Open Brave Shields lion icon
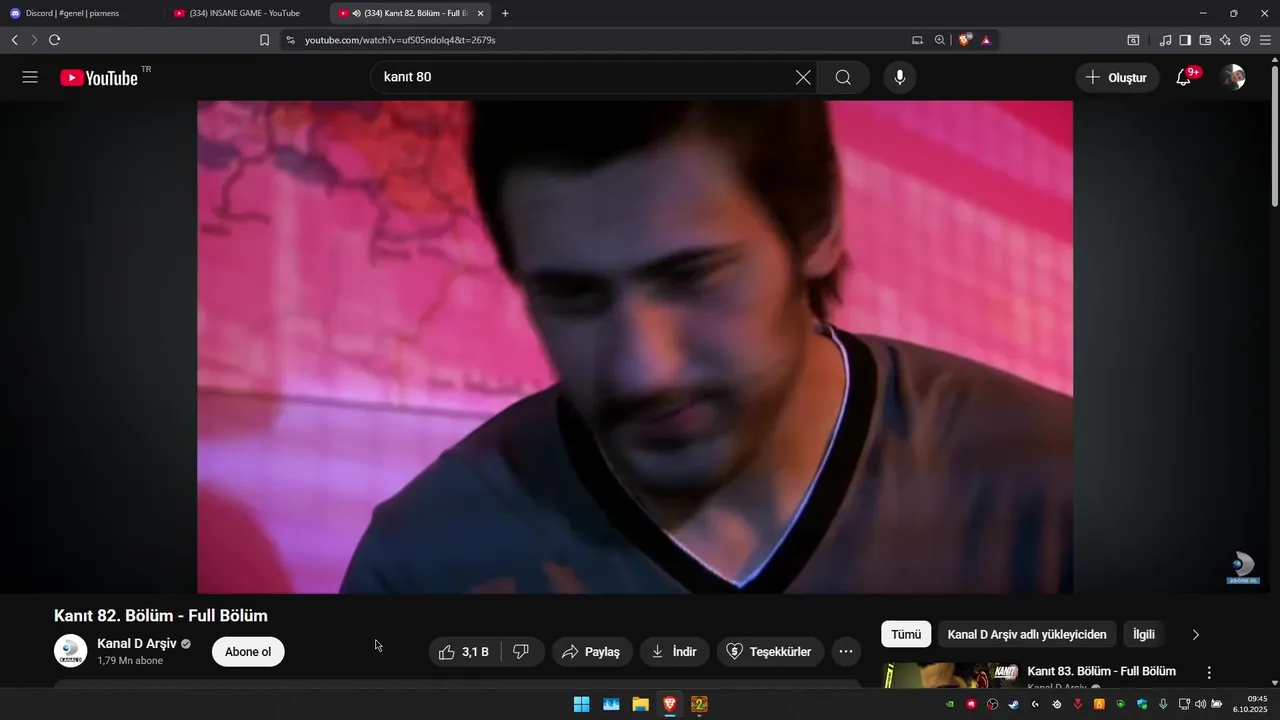Image resolution: width=1280 pixels, height=720 pixels. click(x=965, y=40)
